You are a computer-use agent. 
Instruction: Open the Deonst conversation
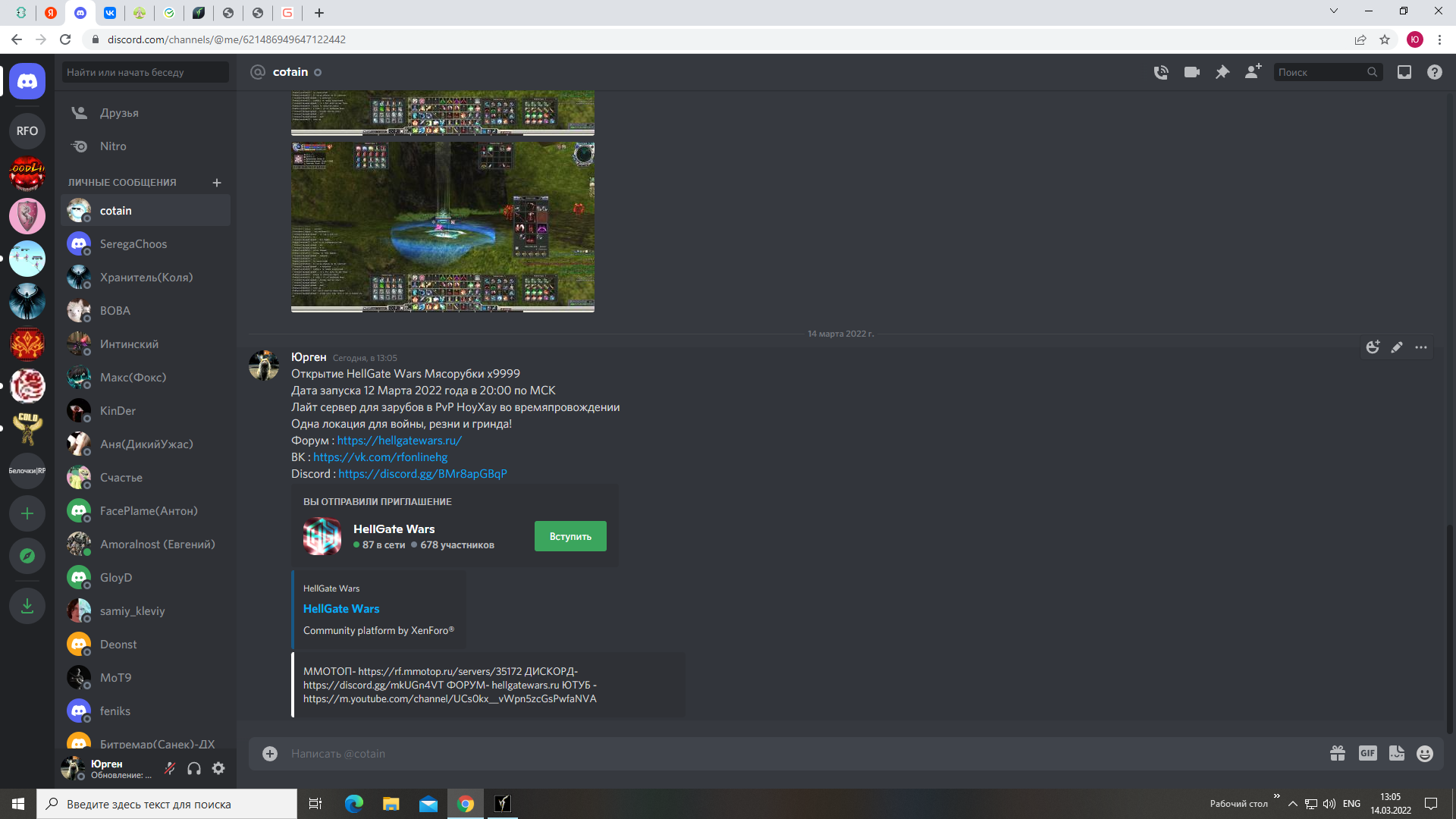146,645
